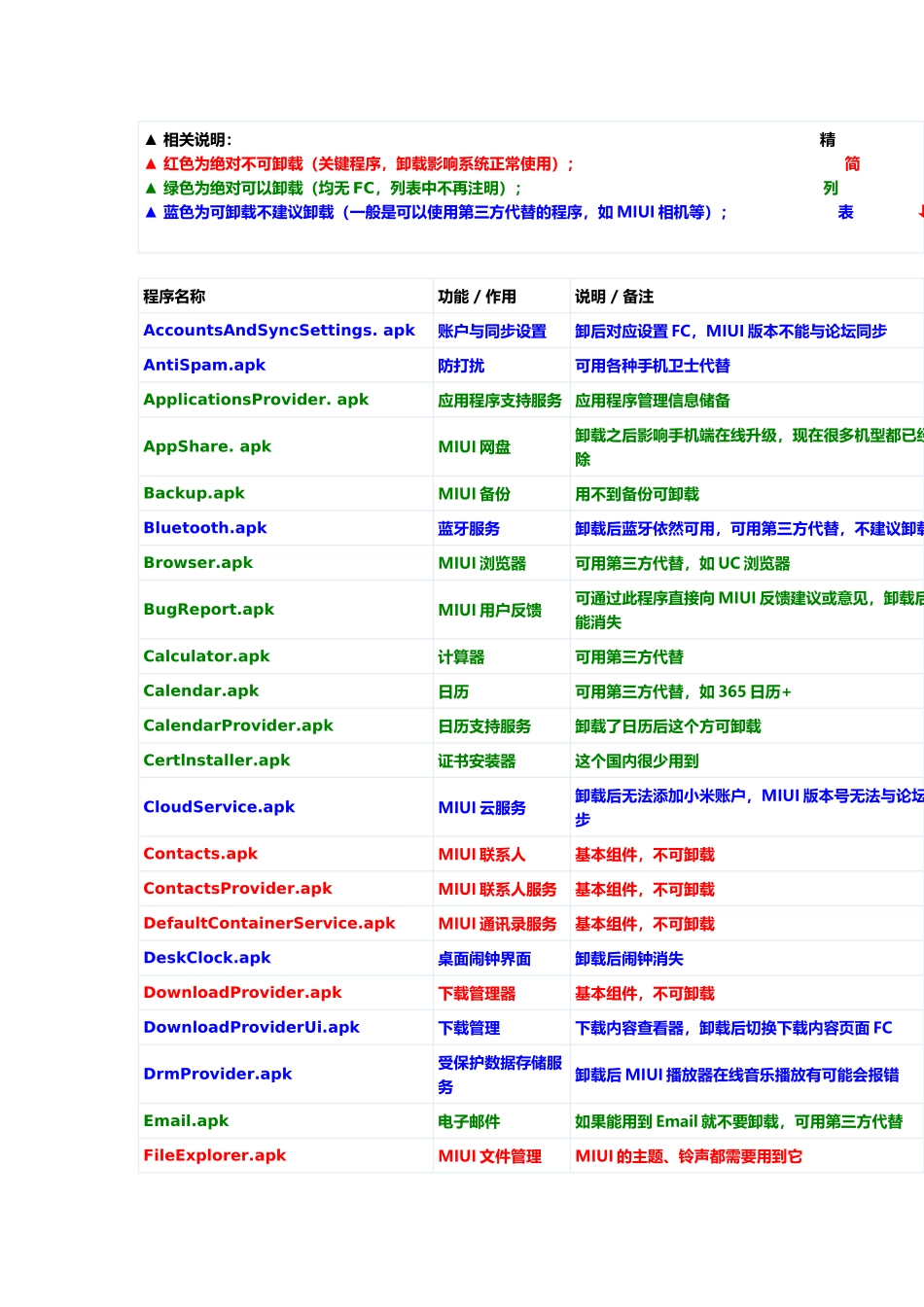The width and height of the screenshot is (924, 1307).
Task: Click the 这个国内很少用到 note
Action: [x=637, y=761]
